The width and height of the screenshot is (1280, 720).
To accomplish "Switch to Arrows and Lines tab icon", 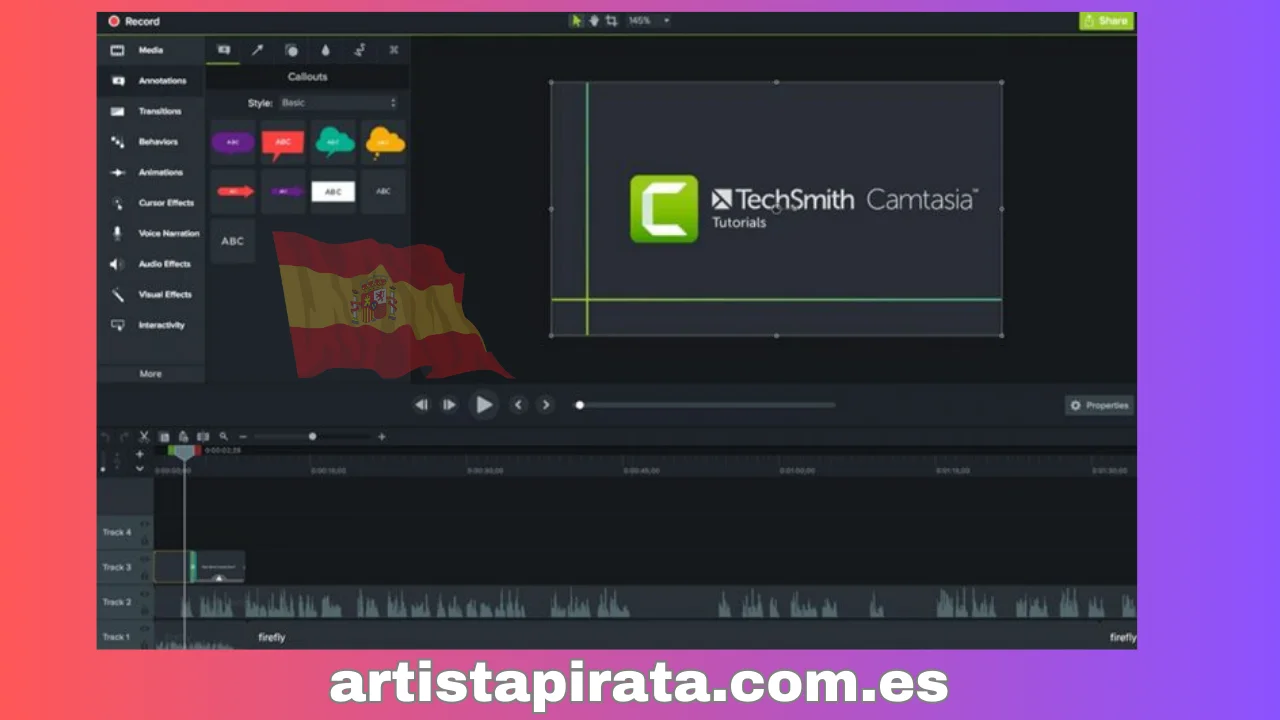I will point(257,50).
